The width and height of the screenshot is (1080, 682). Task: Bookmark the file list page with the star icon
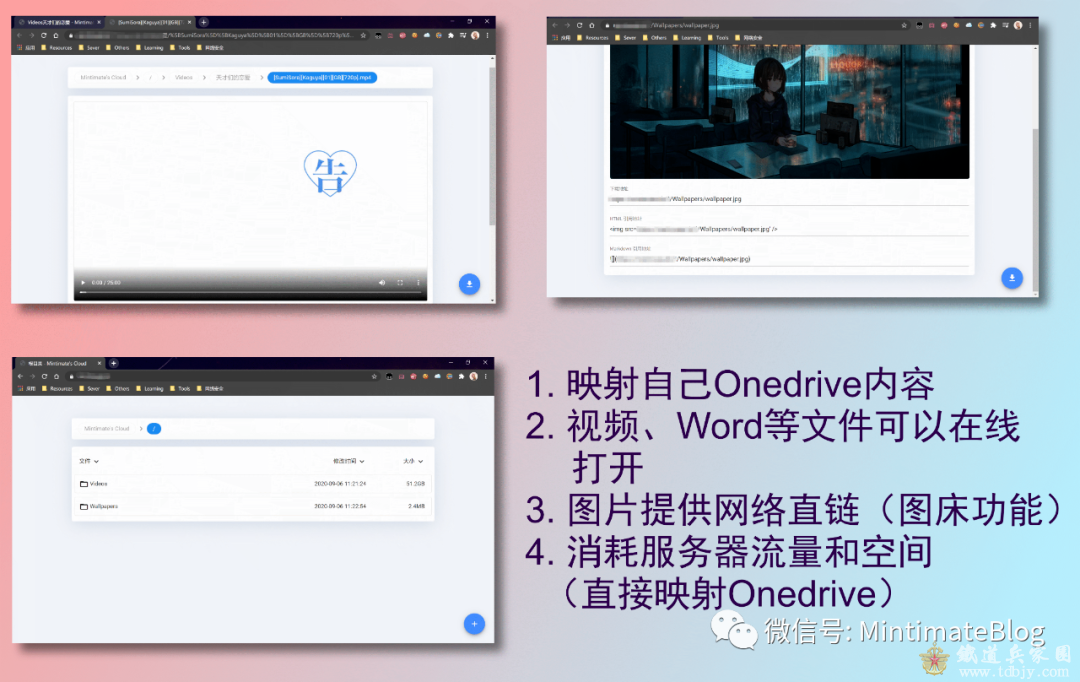[x=374, y=376]
